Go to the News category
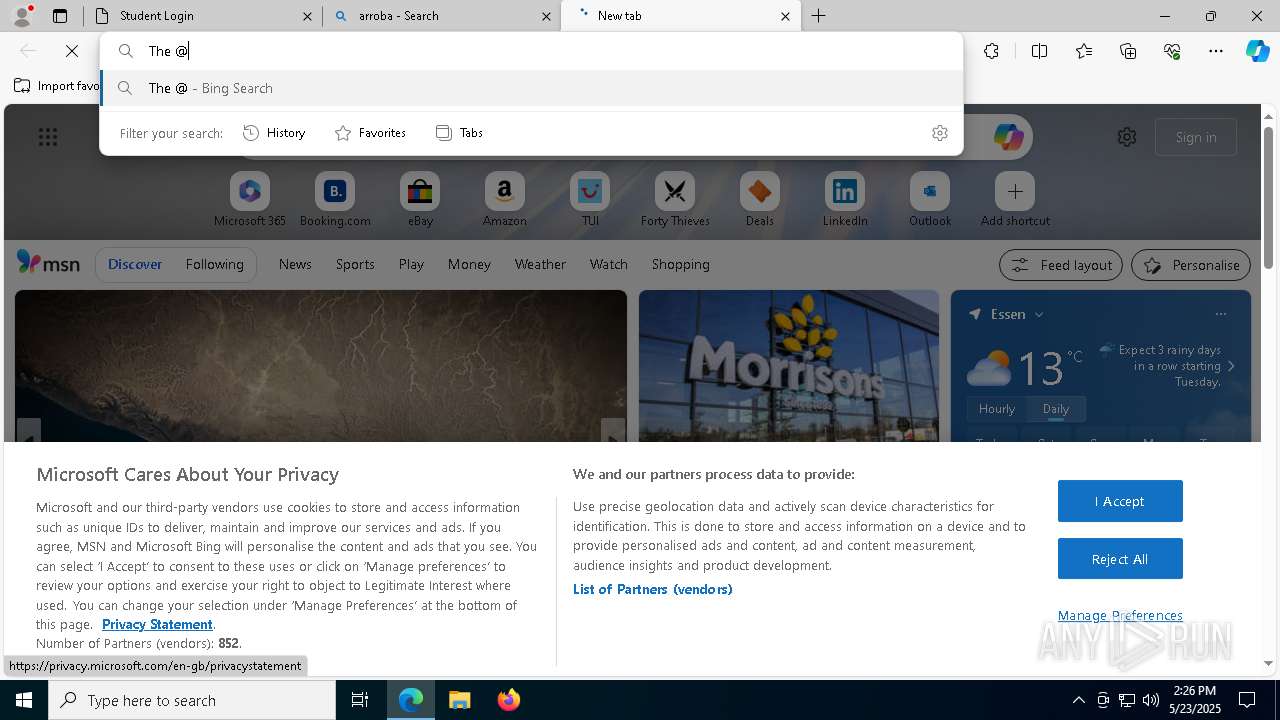This screenshot has width=1280, height=720. pyautogui.click(x=295, y=264)
